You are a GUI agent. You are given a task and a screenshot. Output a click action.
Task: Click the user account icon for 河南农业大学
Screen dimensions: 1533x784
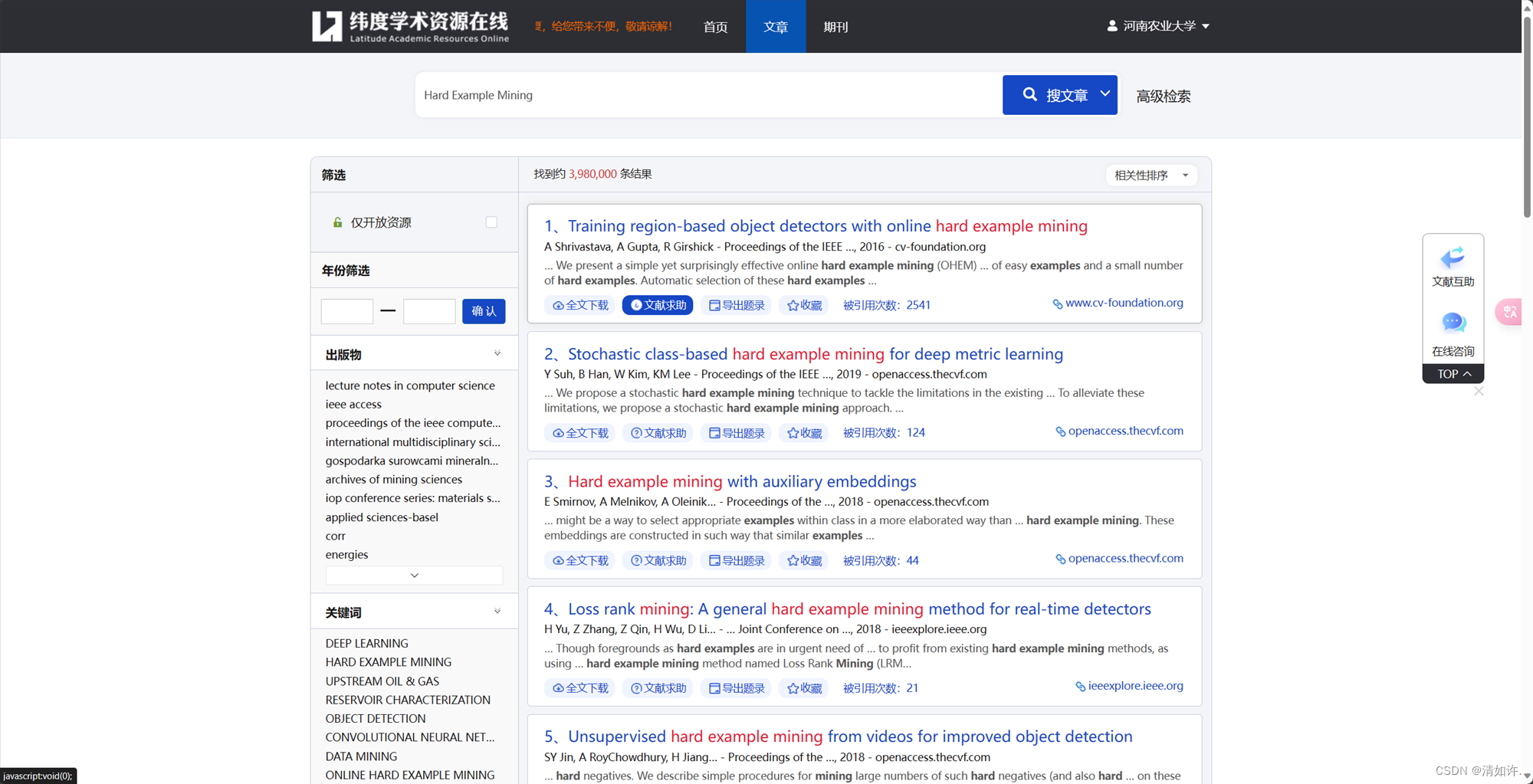1112,25
